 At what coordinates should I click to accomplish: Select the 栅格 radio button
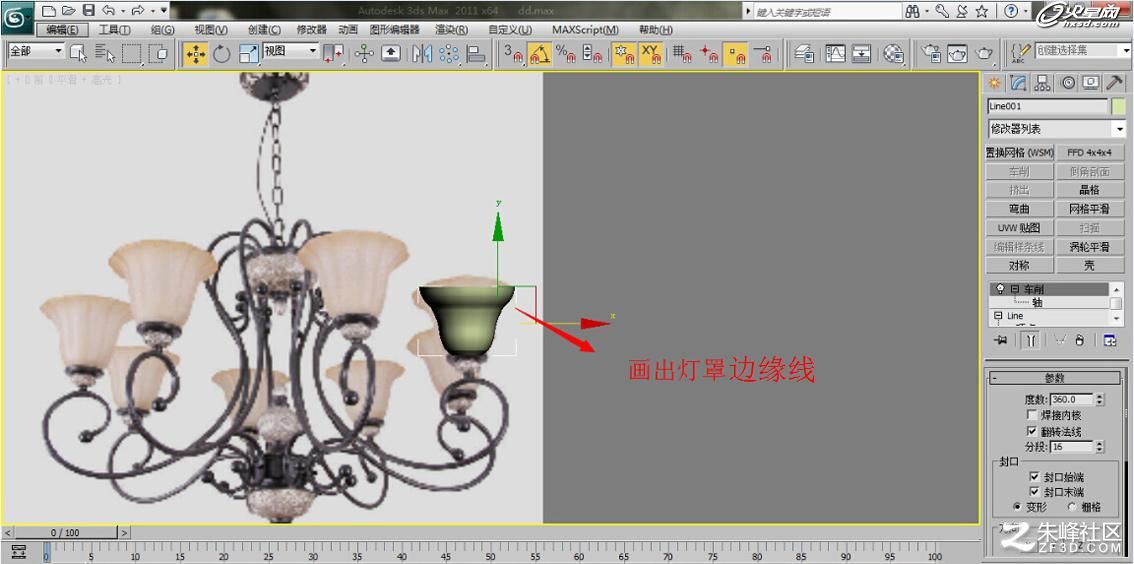coord(1072,508)
